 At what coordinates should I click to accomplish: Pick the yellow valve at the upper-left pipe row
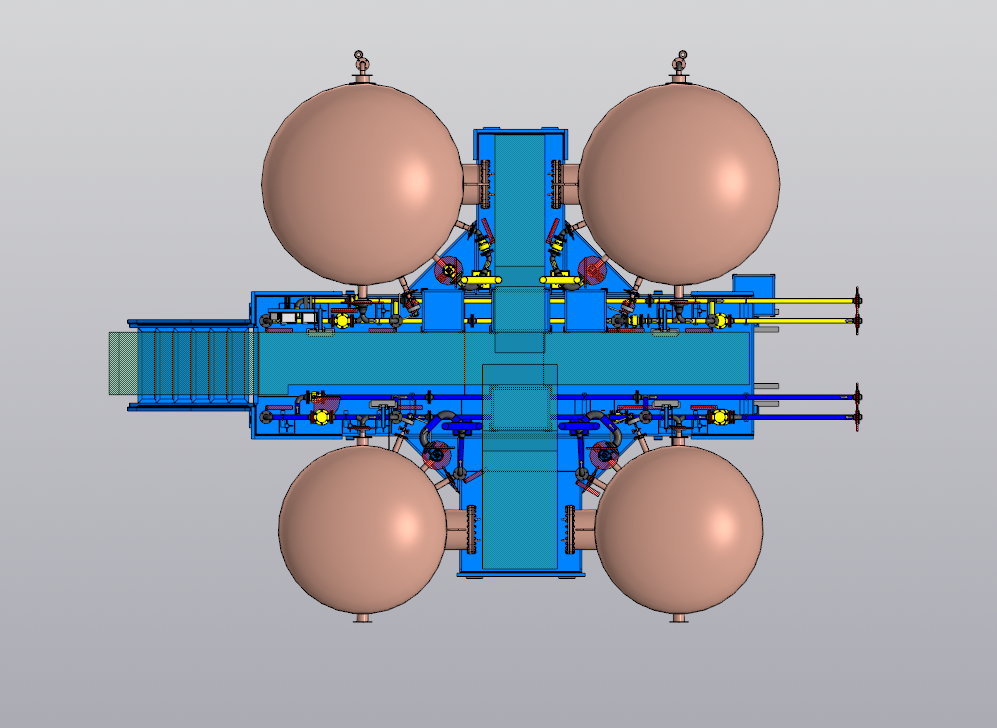coord(344,320)
